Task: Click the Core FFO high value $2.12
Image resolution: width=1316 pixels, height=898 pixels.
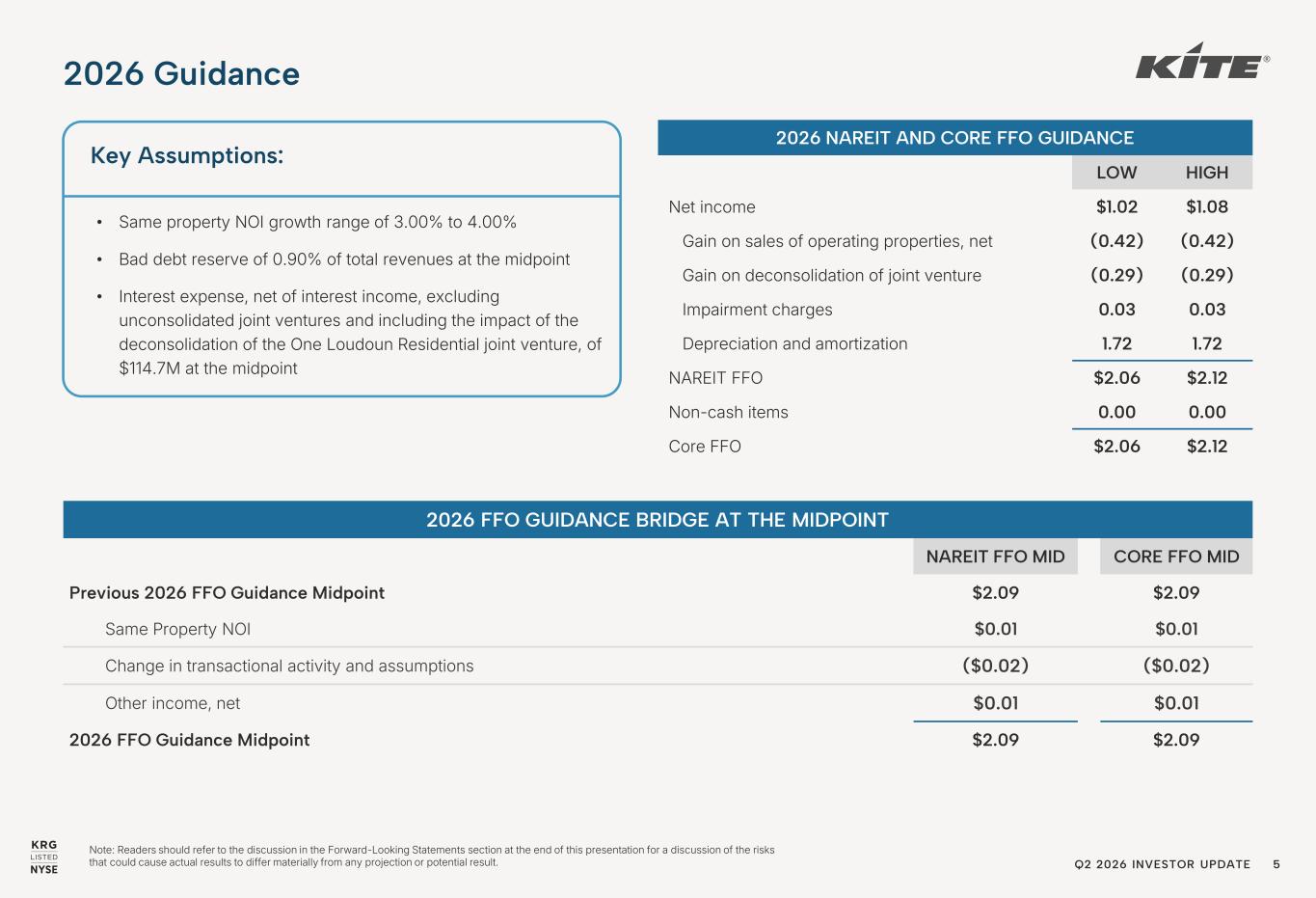Action: (x=1207, y=447)
